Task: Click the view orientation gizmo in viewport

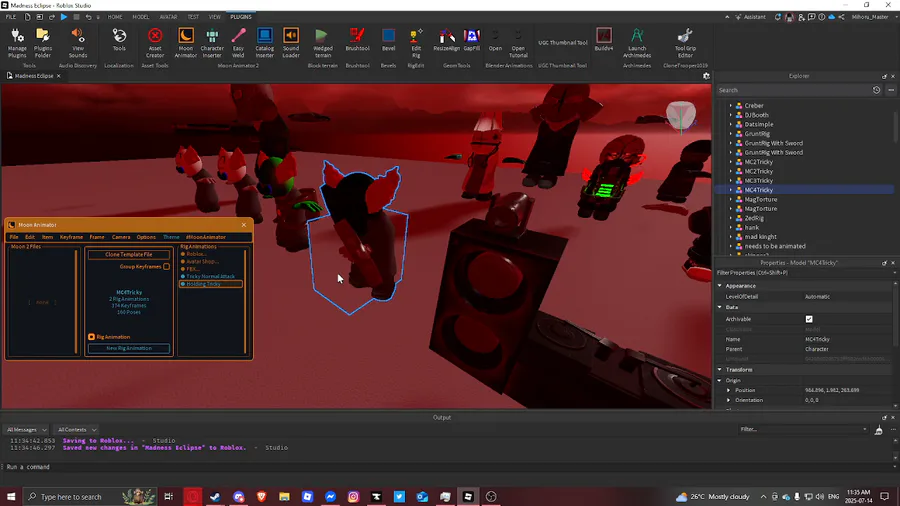Action: [681, 116]
